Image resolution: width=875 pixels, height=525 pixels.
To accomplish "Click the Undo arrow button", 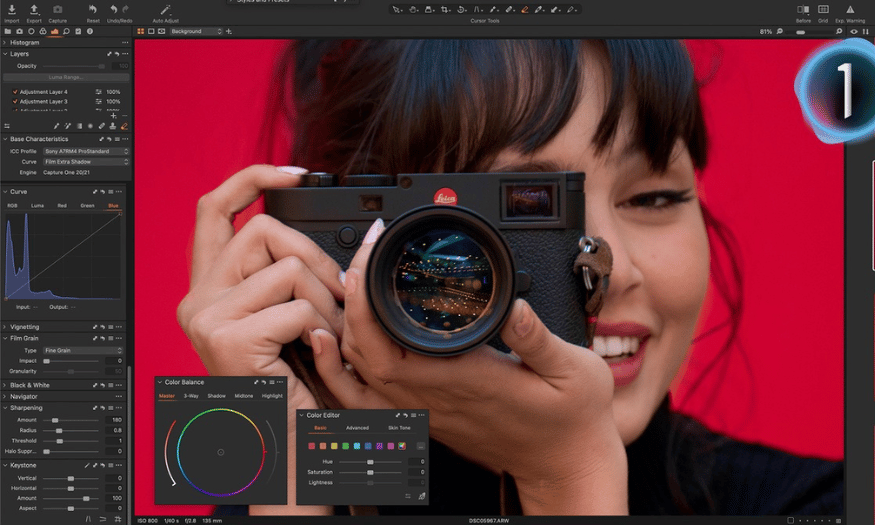I will click(x=113, y=9).
